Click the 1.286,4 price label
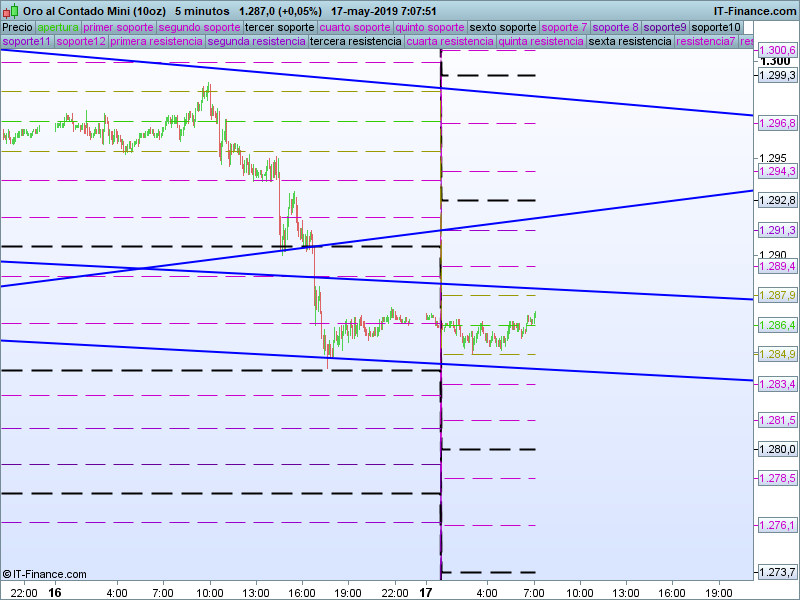800x600 pixels. (777, 325)
